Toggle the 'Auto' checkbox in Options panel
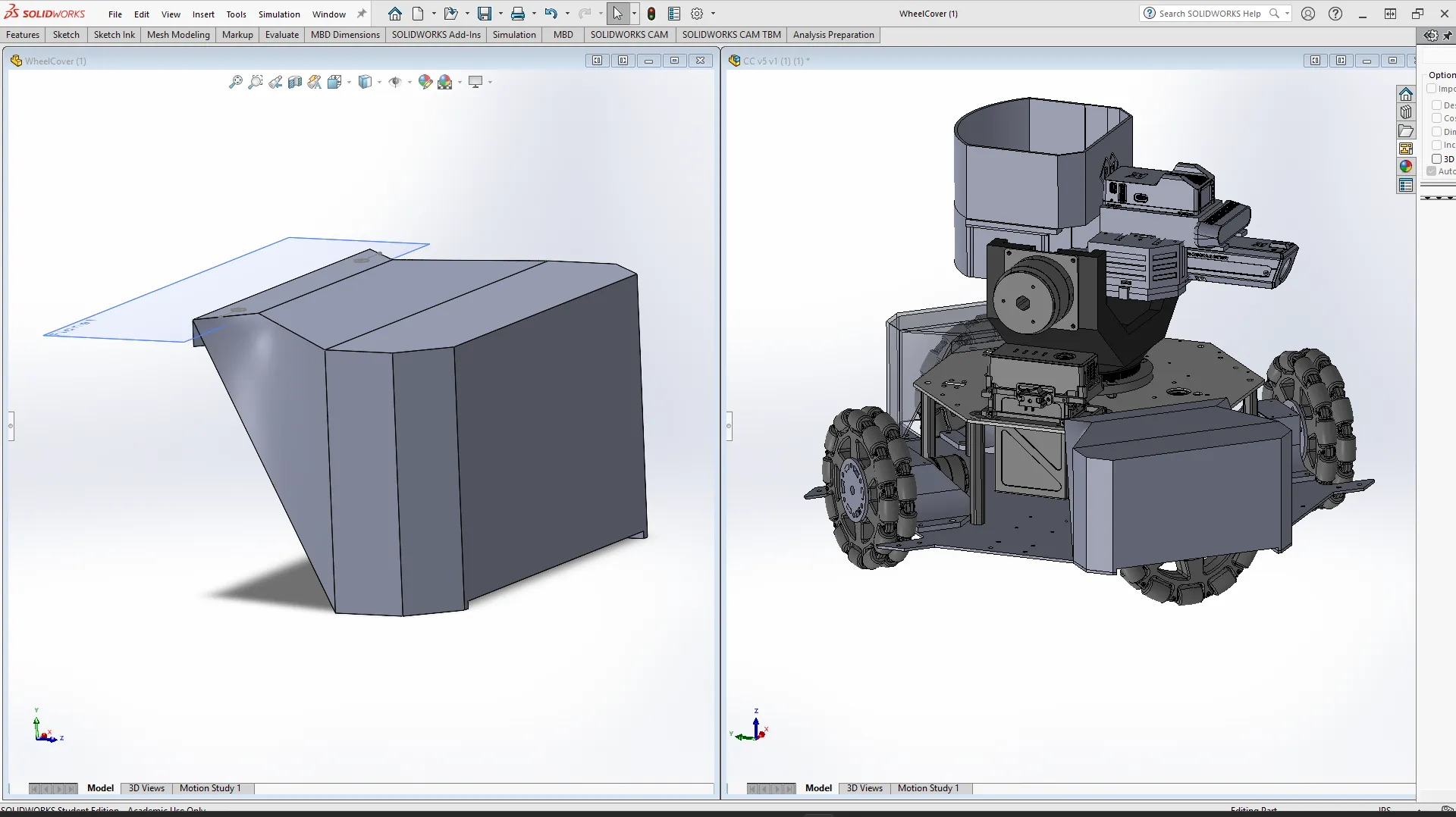Screen dimensions: 1456x817 (x=1432, y=171)
